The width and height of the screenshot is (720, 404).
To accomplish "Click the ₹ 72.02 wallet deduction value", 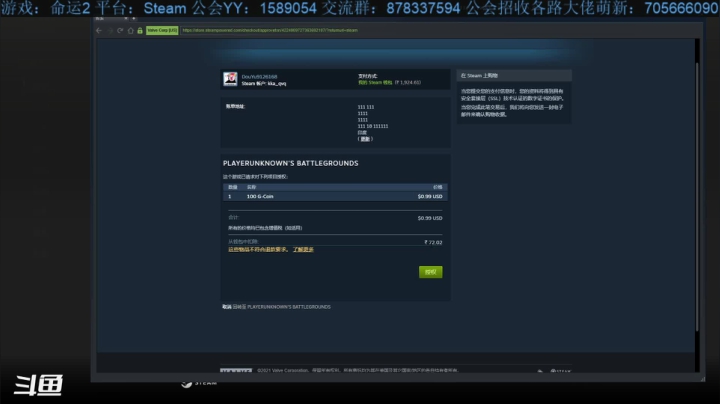I will [x=433, y=242].
